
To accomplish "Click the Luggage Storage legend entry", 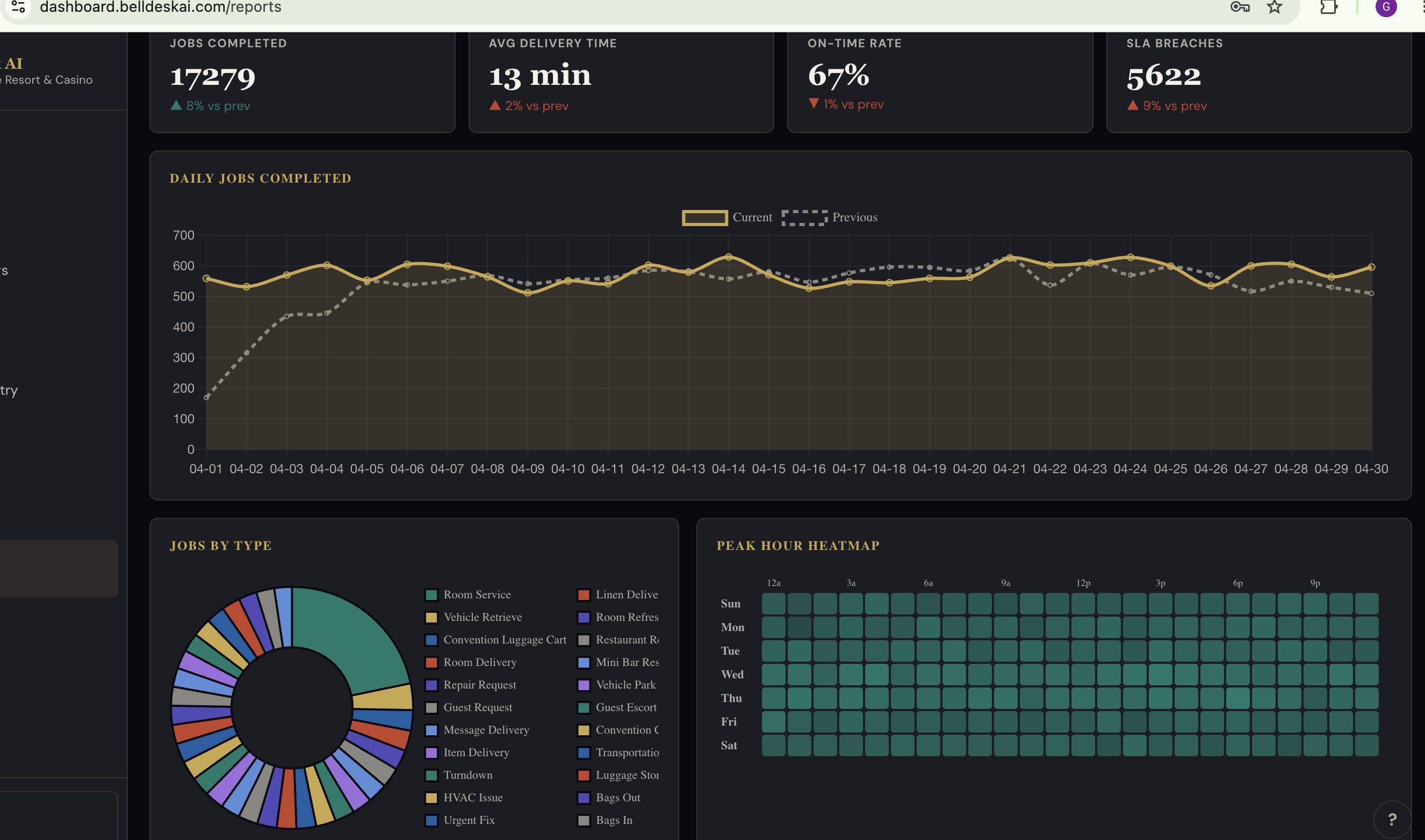I will pos(618,776).
